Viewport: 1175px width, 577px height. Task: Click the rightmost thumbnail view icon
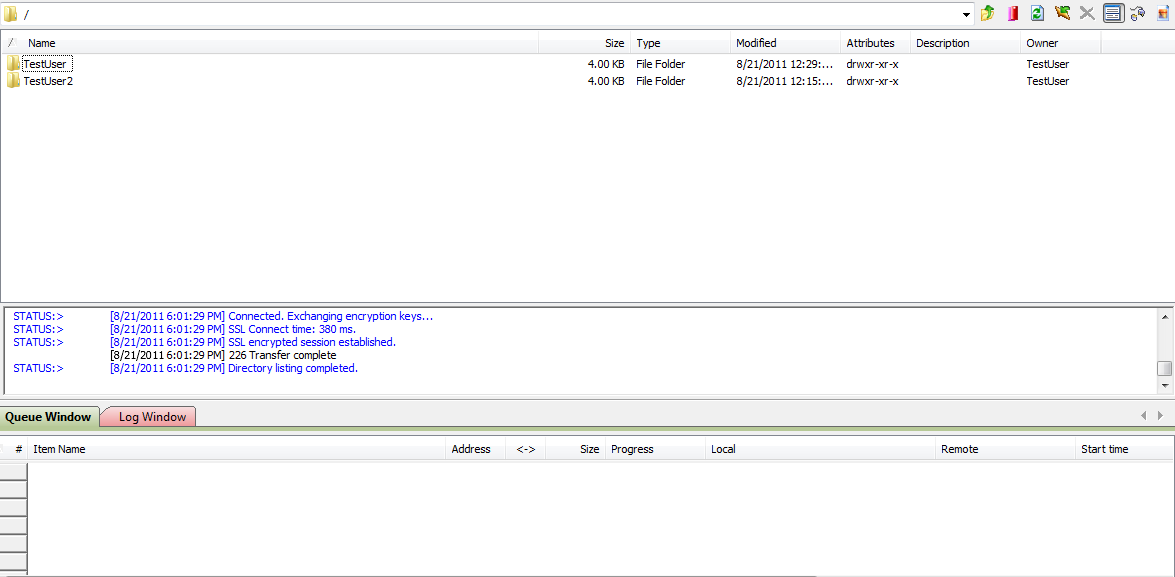click(1163, 13)
